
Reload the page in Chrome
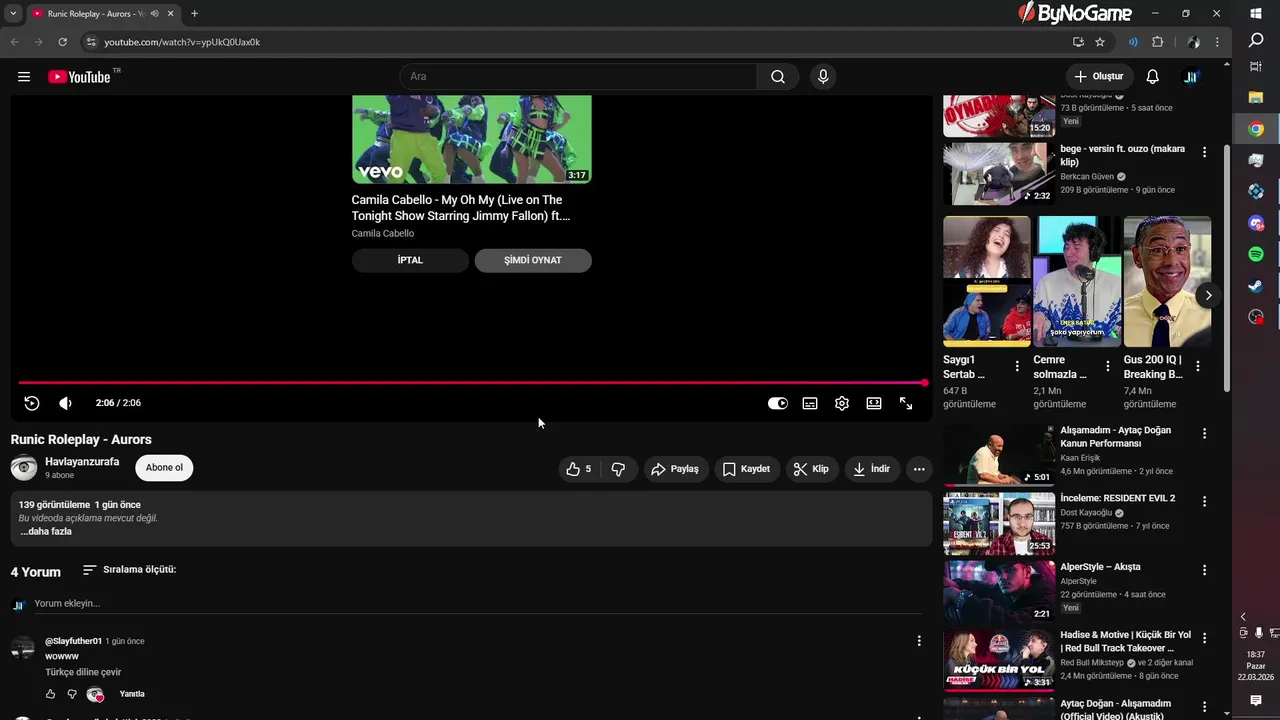pyautogui.click(x=62, y=42)
